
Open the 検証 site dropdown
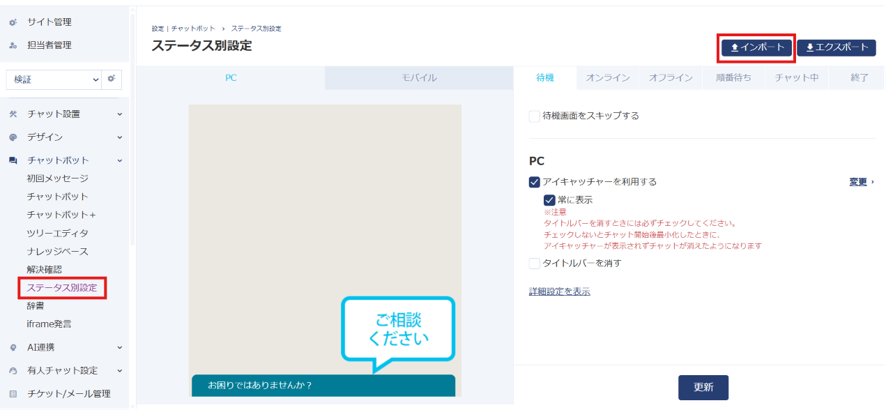click(x=54, y=80)
